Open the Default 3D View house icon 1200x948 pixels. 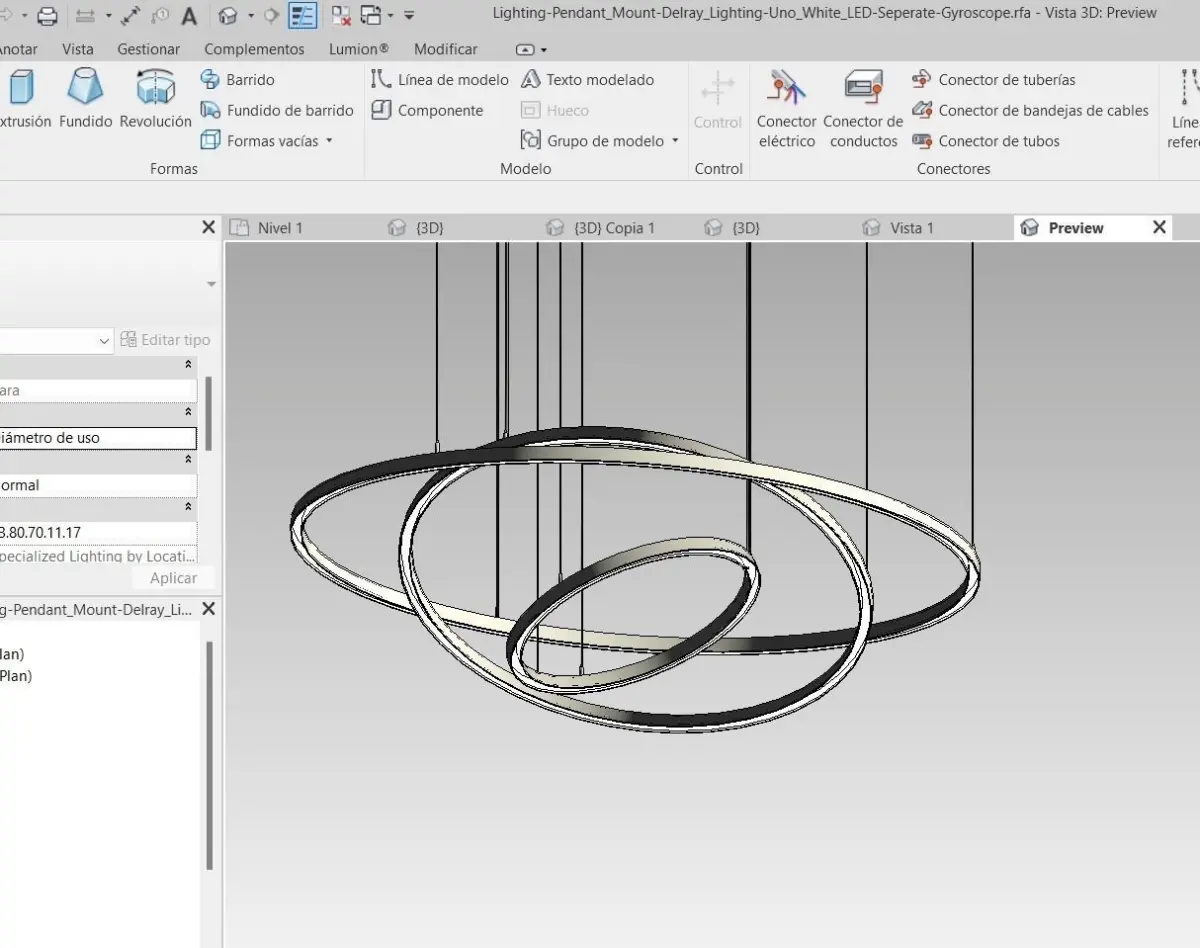tap(229, 16)
